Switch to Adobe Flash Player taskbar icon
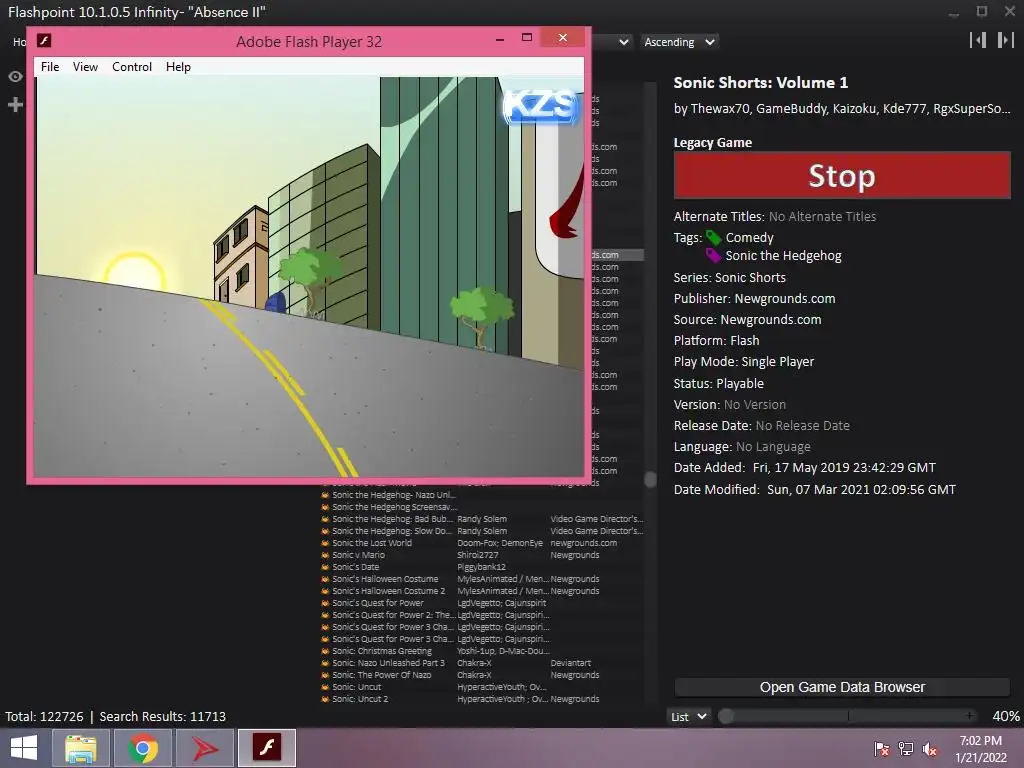This screenshot has height=768, width=1024. click(x=267, y=748)
